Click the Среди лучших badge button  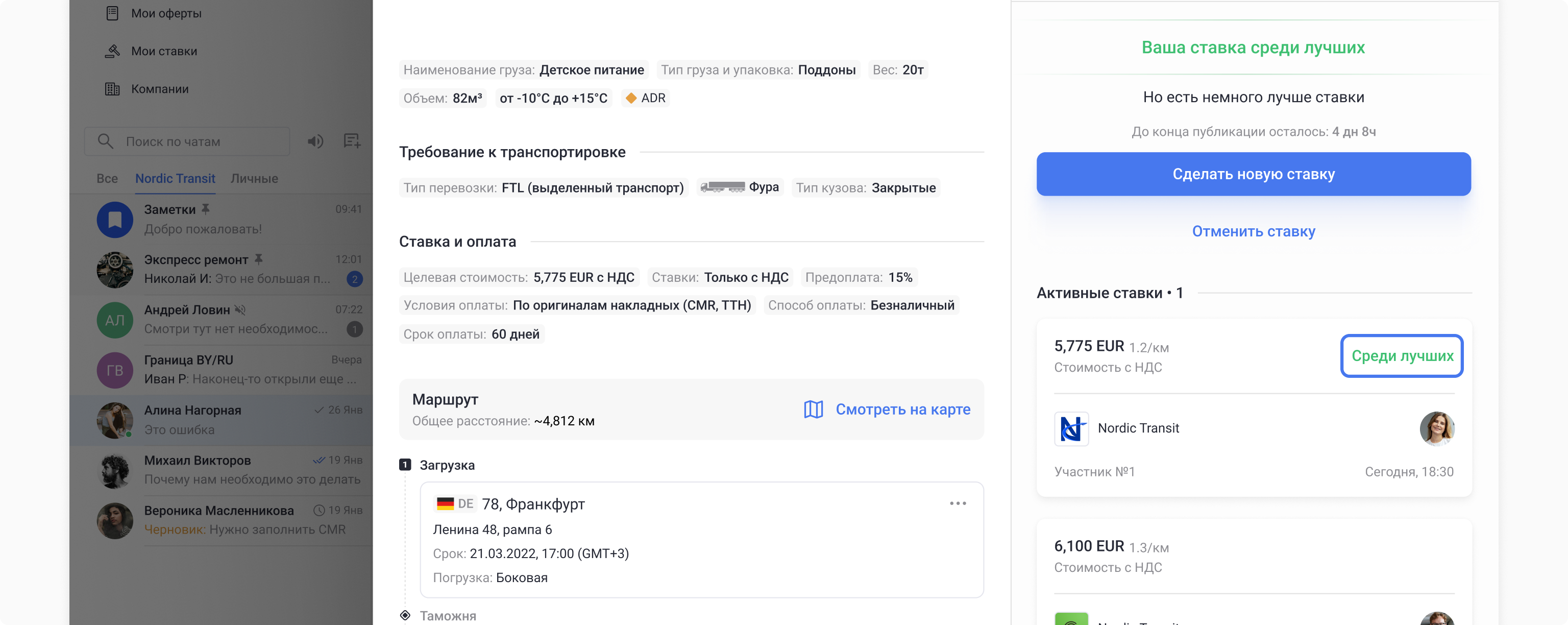click(1402, 356)
